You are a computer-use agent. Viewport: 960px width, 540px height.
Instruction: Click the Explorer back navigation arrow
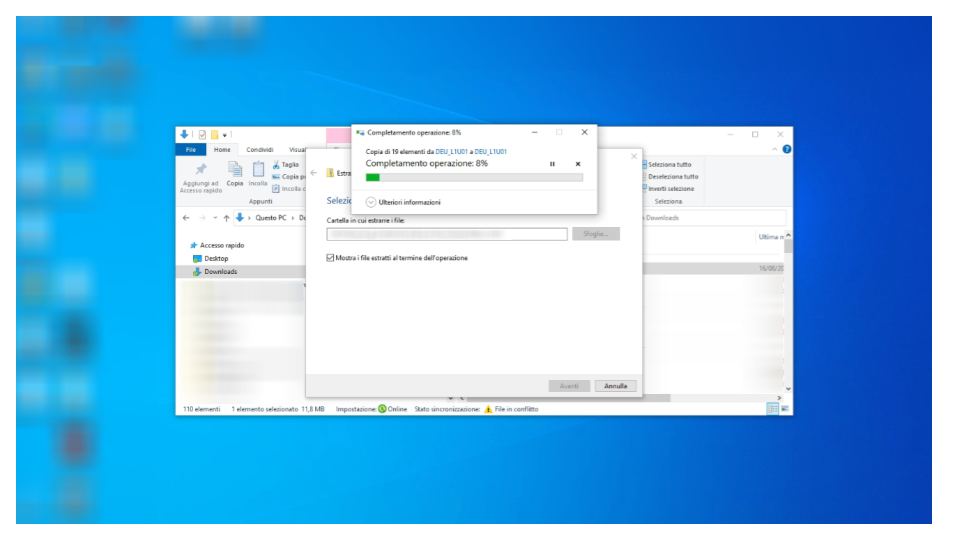coord(186,218)
